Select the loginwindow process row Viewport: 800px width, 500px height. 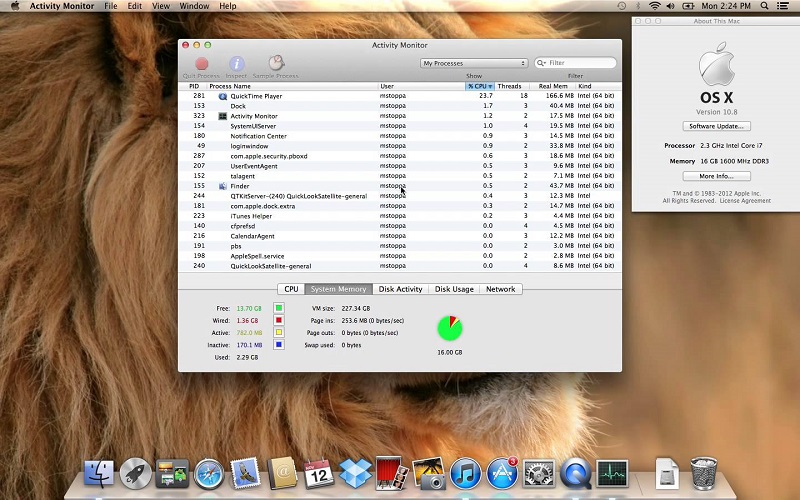[x=399, y=146]
